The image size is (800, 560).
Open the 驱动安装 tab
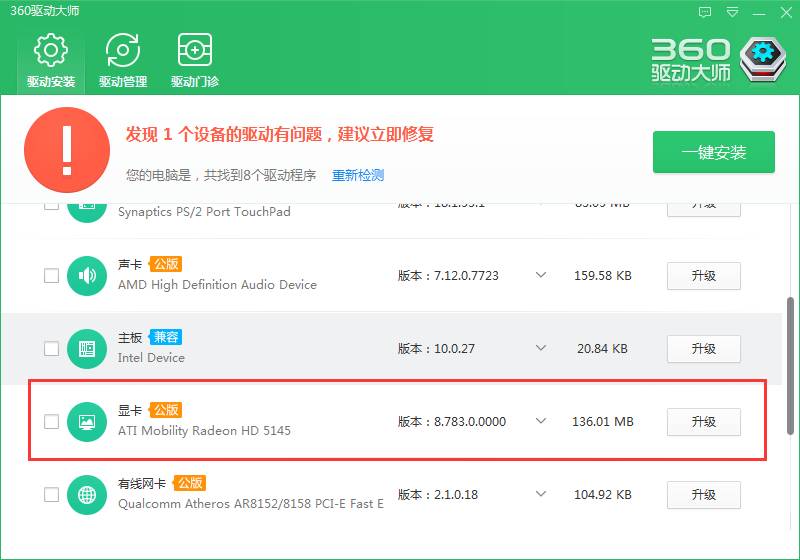[x=51, y=61]
